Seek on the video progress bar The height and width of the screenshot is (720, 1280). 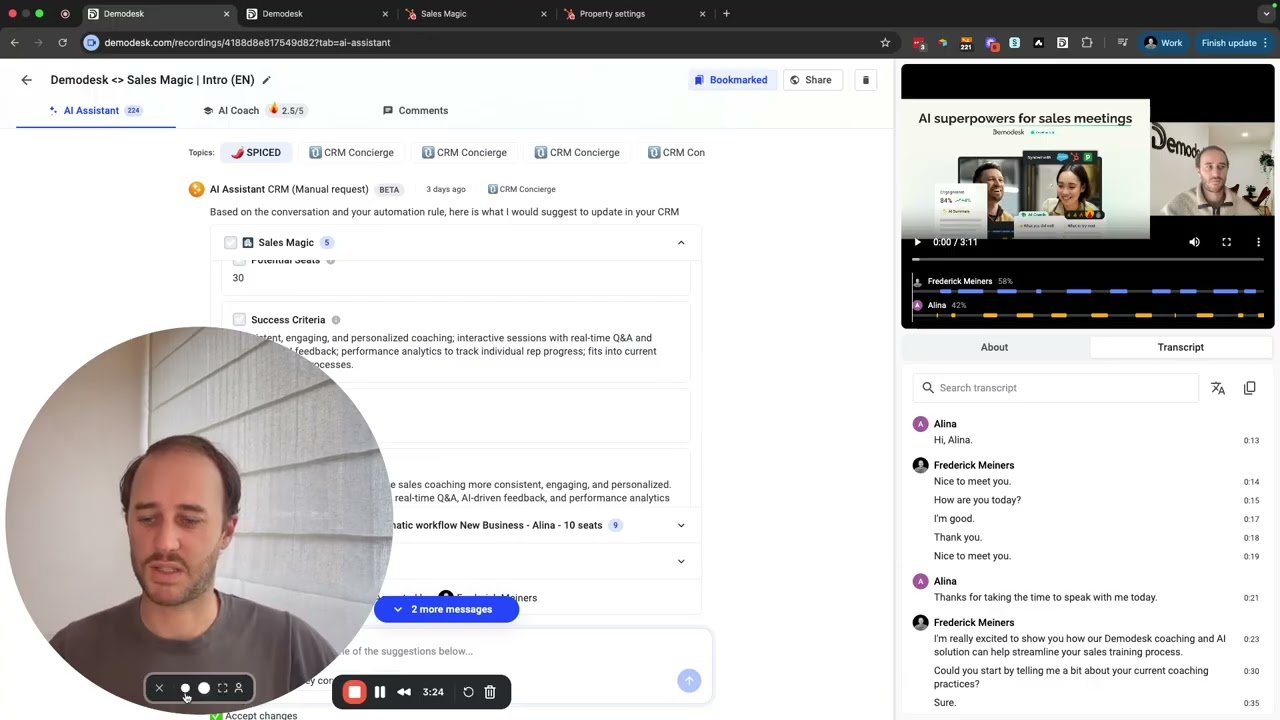[1087, 260]
